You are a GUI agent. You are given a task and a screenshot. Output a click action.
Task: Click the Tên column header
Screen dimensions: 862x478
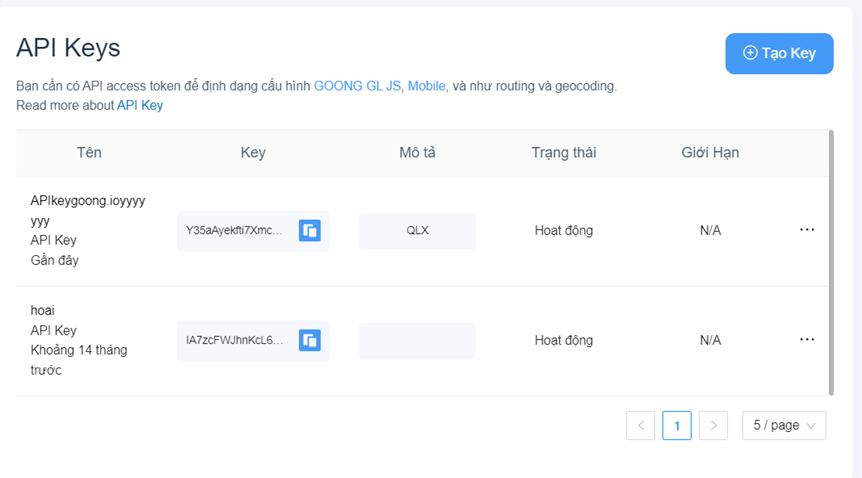coord(89,153)
